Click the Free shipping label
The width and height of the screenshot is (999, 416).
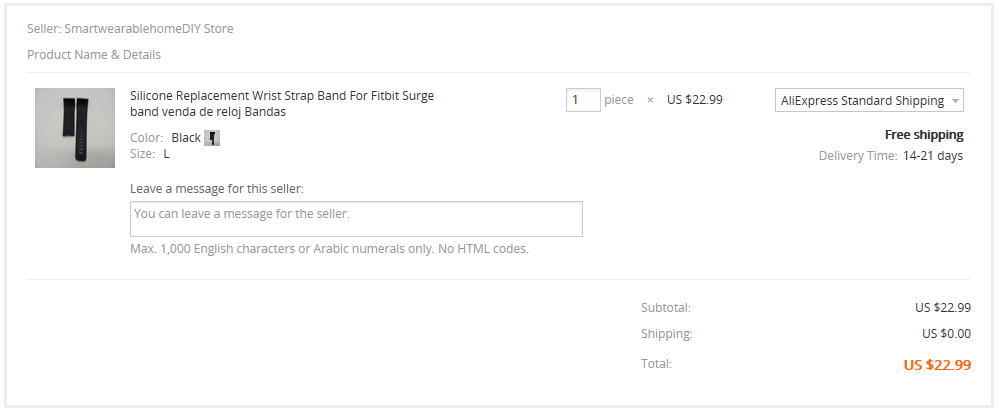[x=924, y=135]
